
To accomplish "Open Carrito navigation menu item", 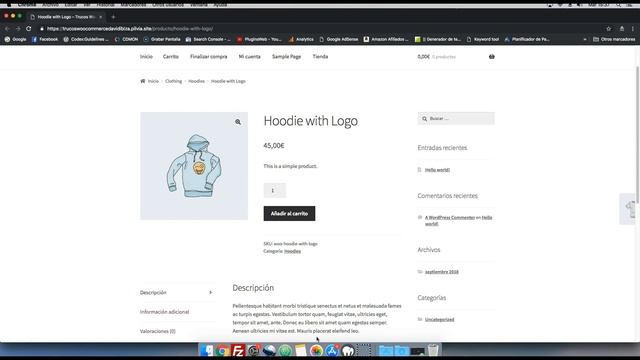I will coord(171,57).
